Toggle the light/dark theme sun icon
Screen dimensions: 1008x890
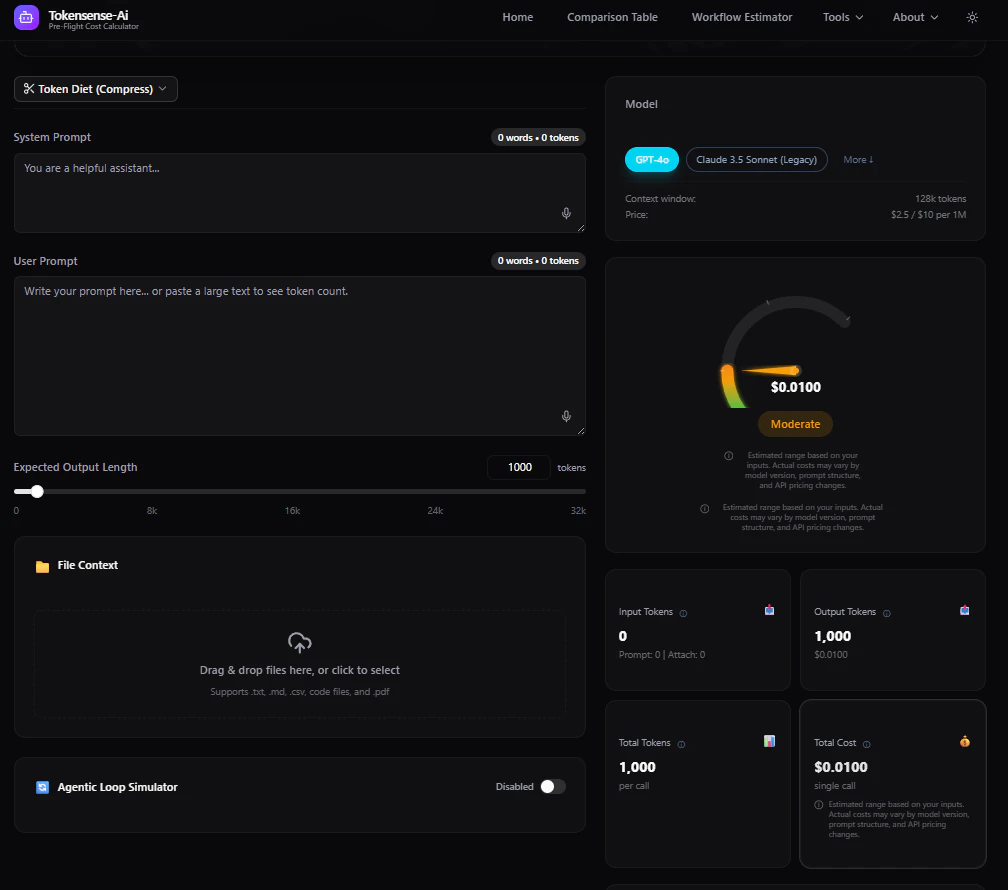tap(972, 17)
